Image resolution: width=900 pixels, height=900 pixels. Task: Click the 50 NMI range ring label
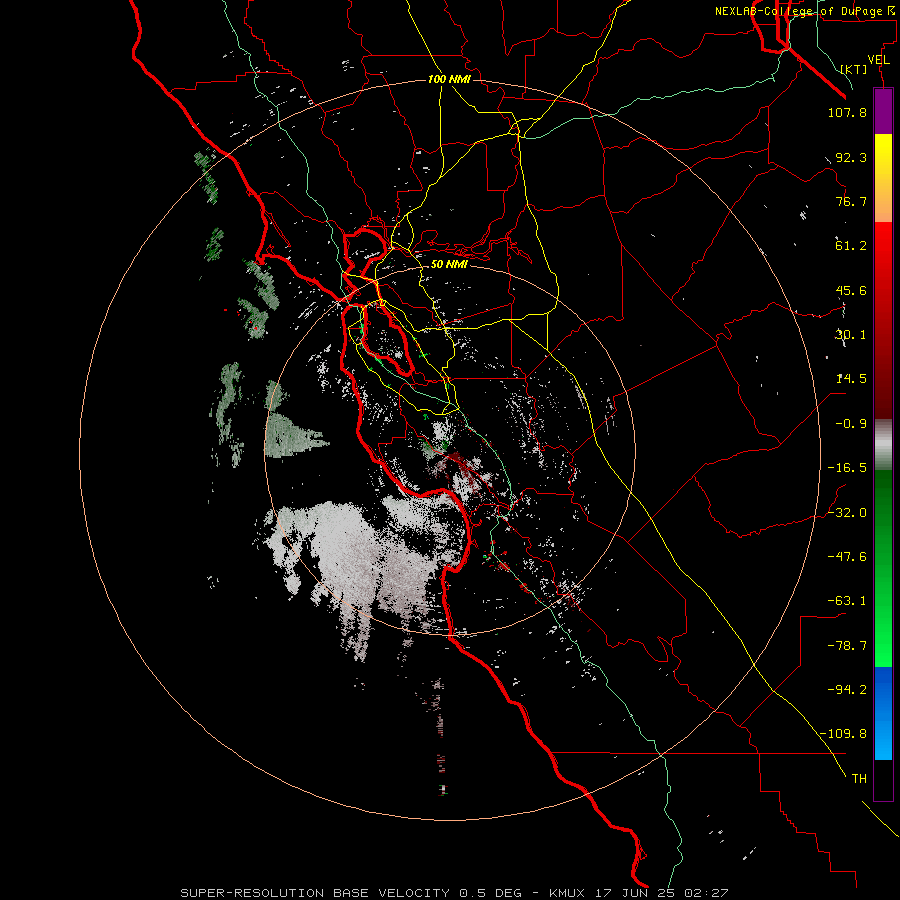[449, 265]
